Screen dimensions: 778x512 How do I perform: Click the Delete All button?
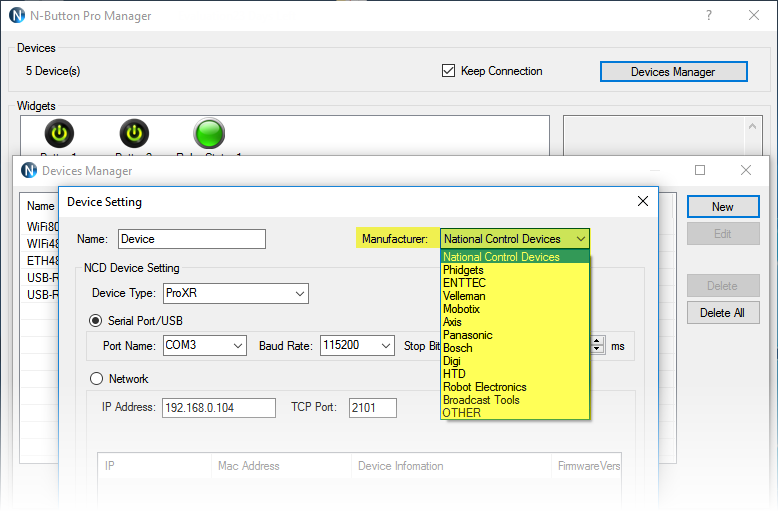(723, 313)
